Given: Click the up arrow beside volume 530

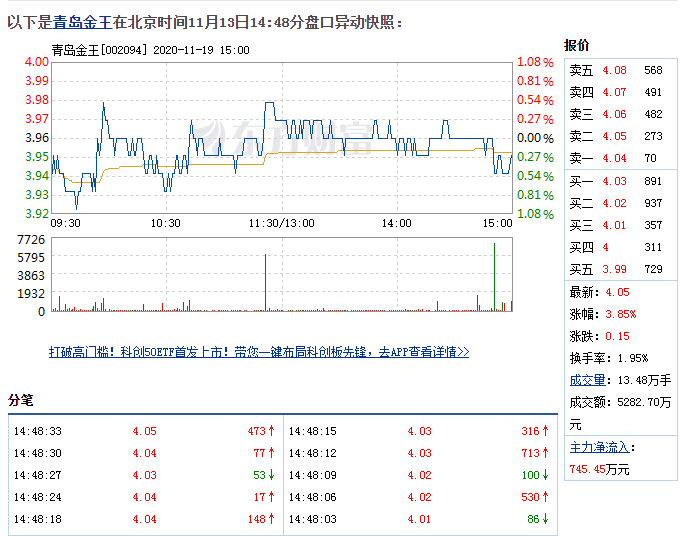Looking at the screenshot, I should point(545,497).
